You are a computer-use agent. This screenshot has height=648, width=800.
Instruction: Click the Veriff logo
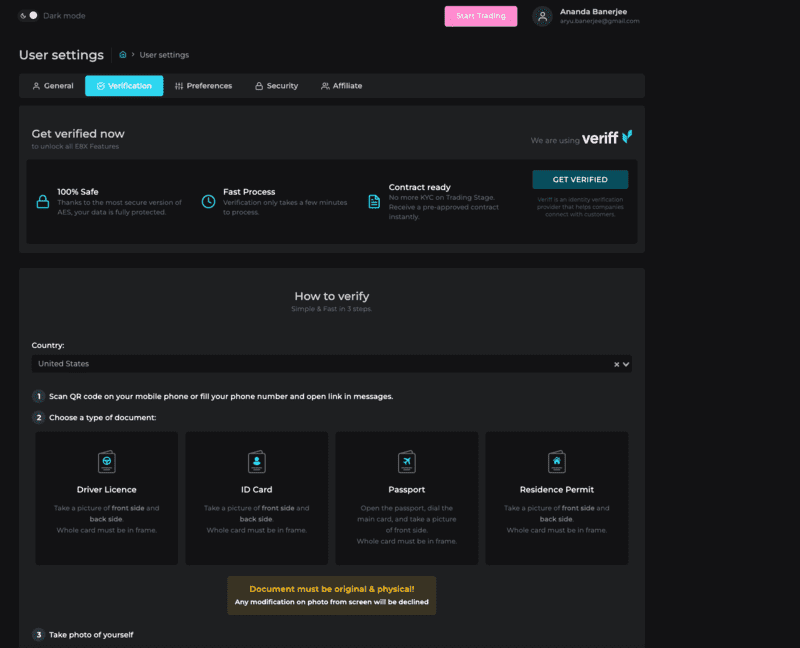tap(607, 138)
